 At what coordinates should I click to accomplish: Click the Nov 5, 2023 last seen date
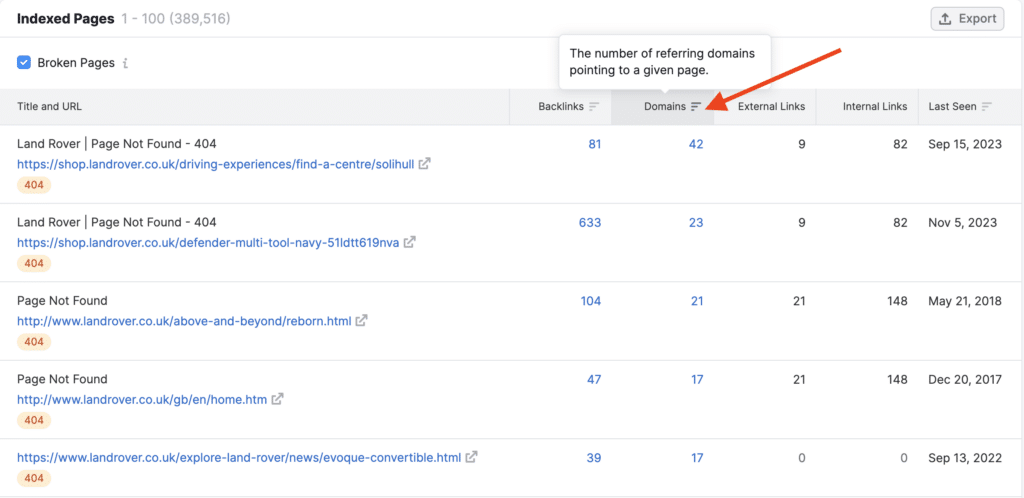click(x=963, y=223)
